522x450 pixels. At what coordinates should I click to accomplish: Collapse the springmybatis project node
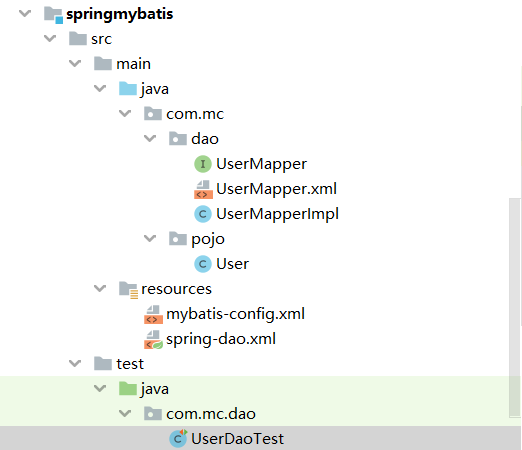tap(25, 14)
